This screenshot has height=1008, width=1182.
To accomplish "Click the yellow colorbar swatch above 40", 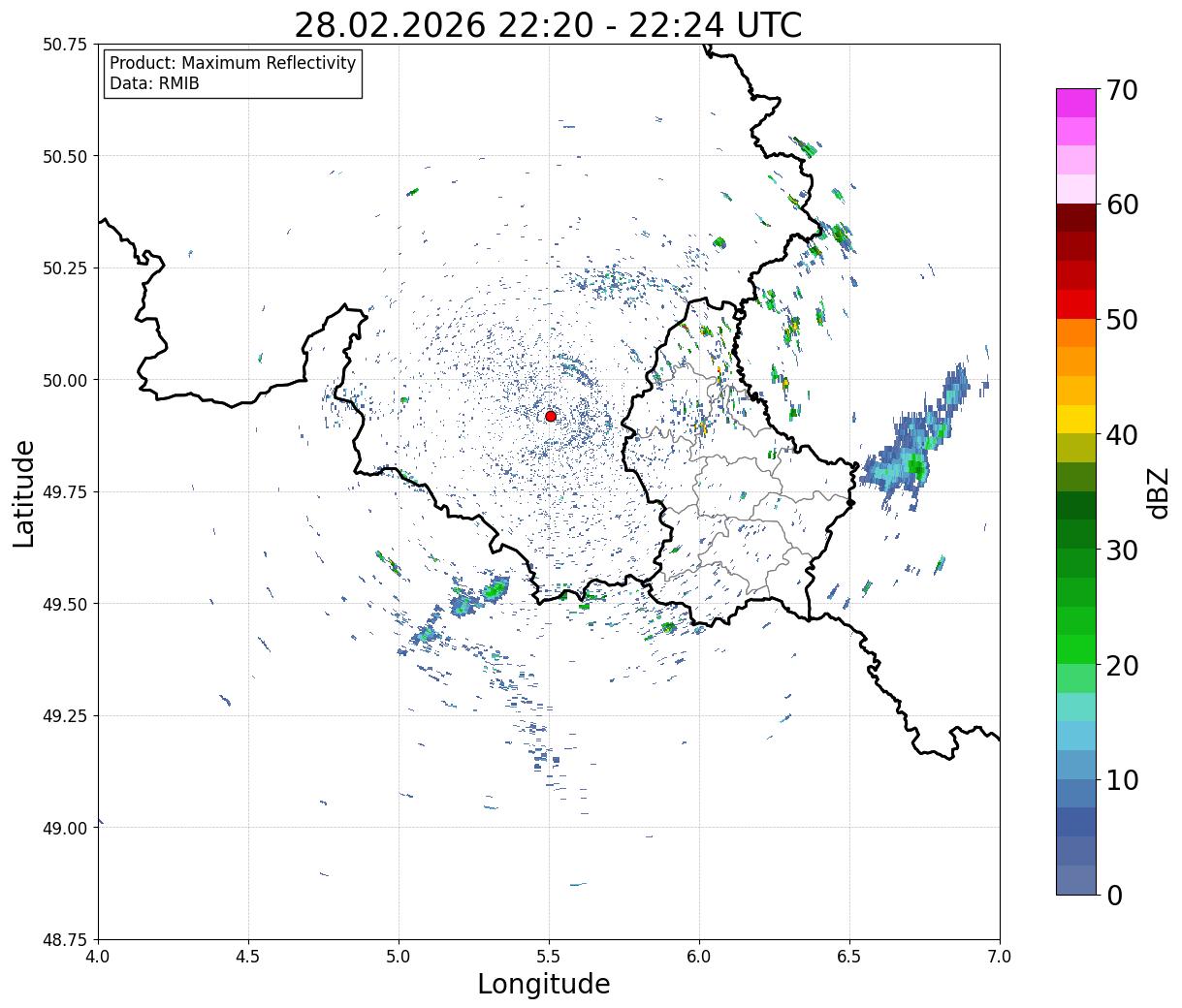I will (x=1076, y=419).
